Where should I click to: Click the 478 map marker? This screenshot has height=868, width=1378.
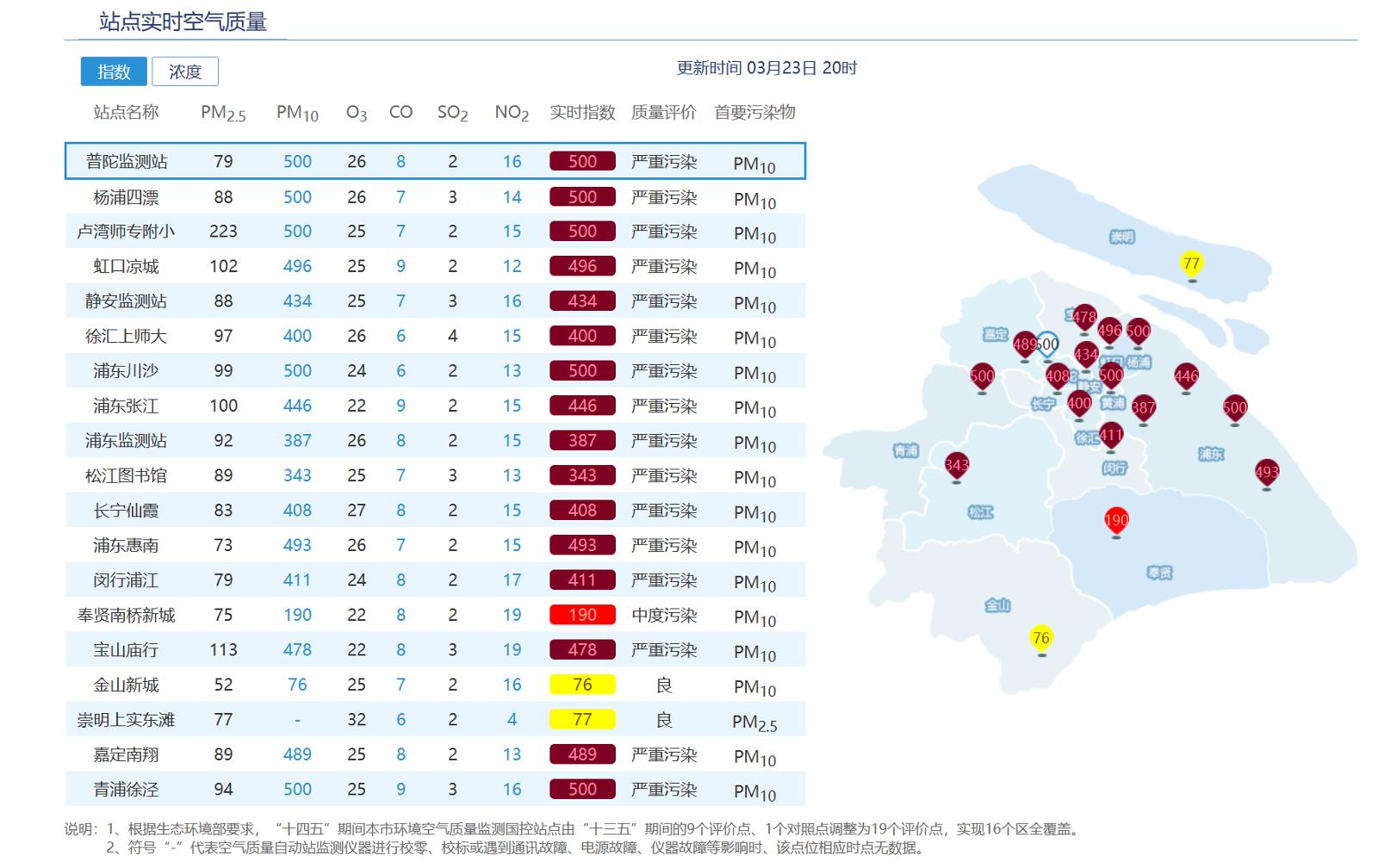(1083, 317)
